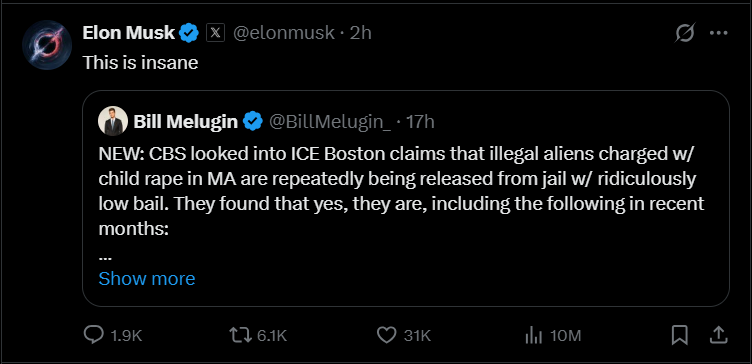
Task: Open the Elon Musk display name link
Action: tap(129, 33)
